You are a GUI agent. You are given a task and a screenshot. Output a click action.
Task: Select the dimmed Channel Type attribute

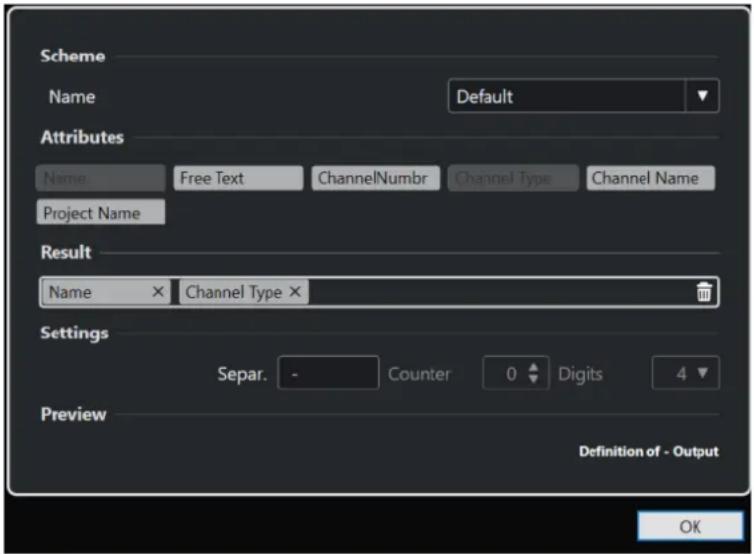pyautogui.click(x=513, y=178)
